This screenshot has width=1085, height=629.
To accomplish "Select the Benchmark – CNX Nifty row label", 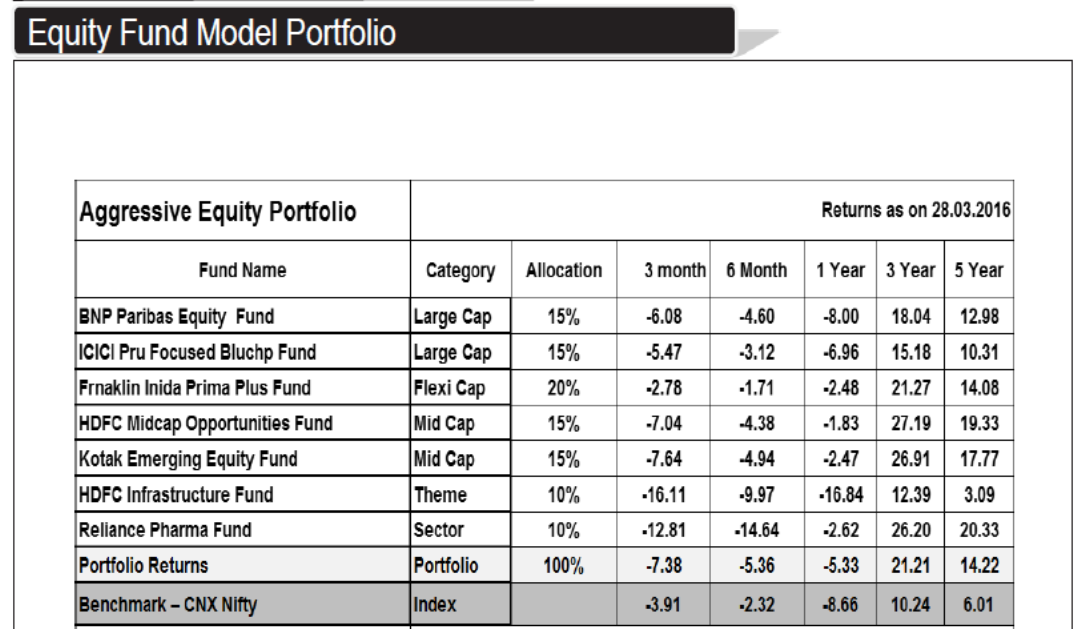I will click(x=167, y=605).
